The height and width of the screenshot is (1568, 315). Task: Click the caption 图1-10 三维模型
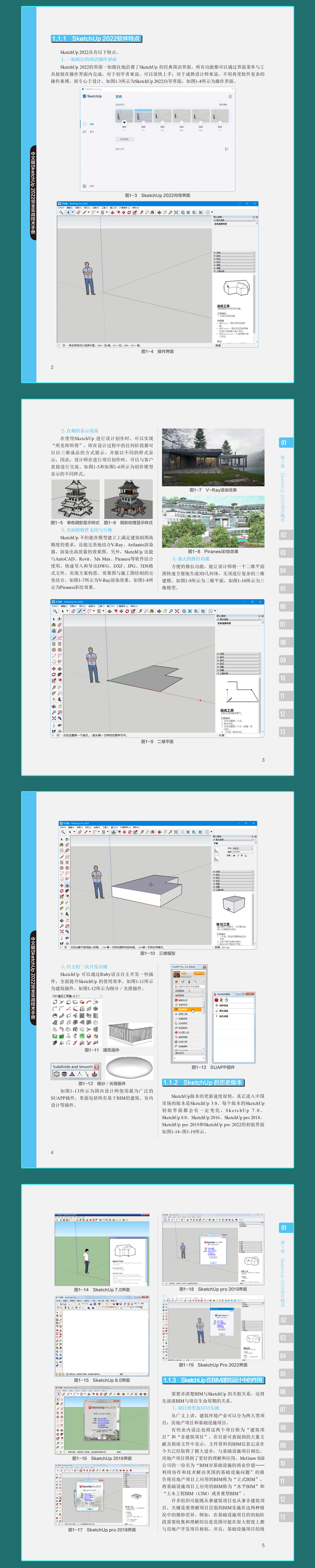point(157,953)
